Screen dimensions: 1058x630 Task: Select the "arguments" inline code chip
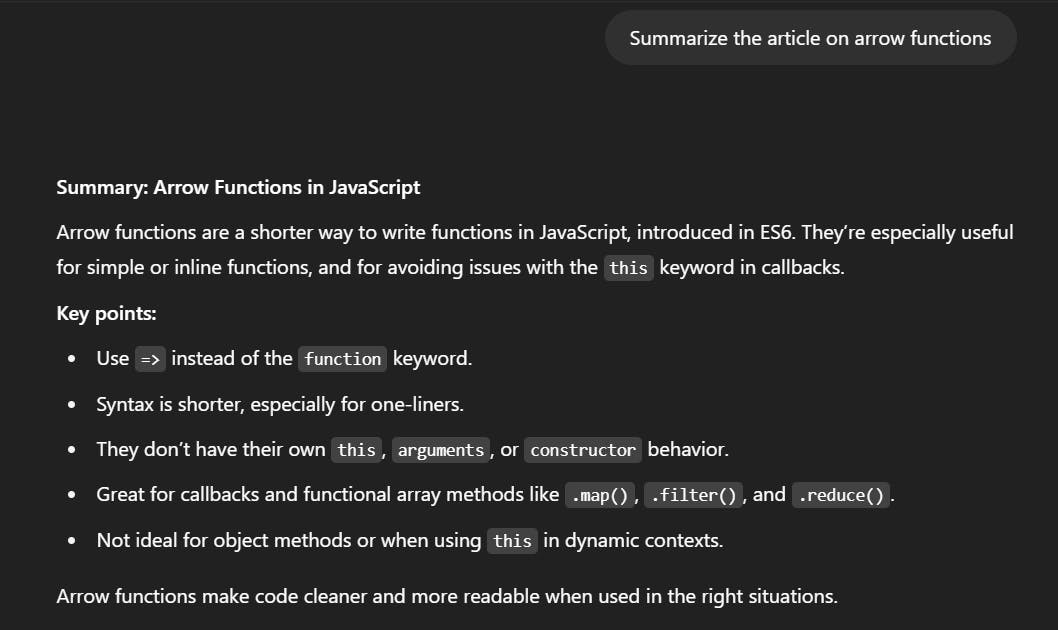(440, 450)
